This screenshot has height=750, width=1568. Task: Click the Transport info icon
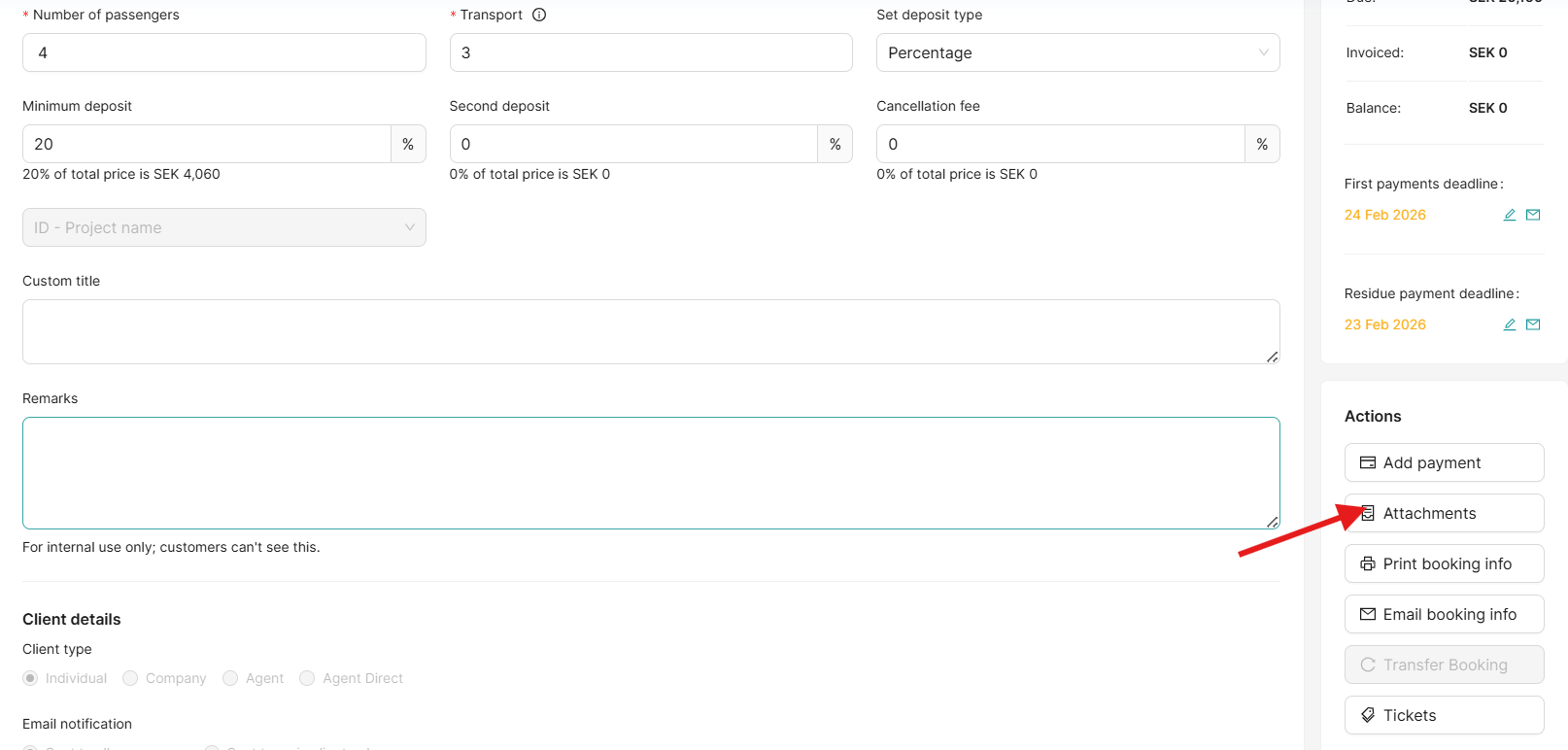point(539,15)
